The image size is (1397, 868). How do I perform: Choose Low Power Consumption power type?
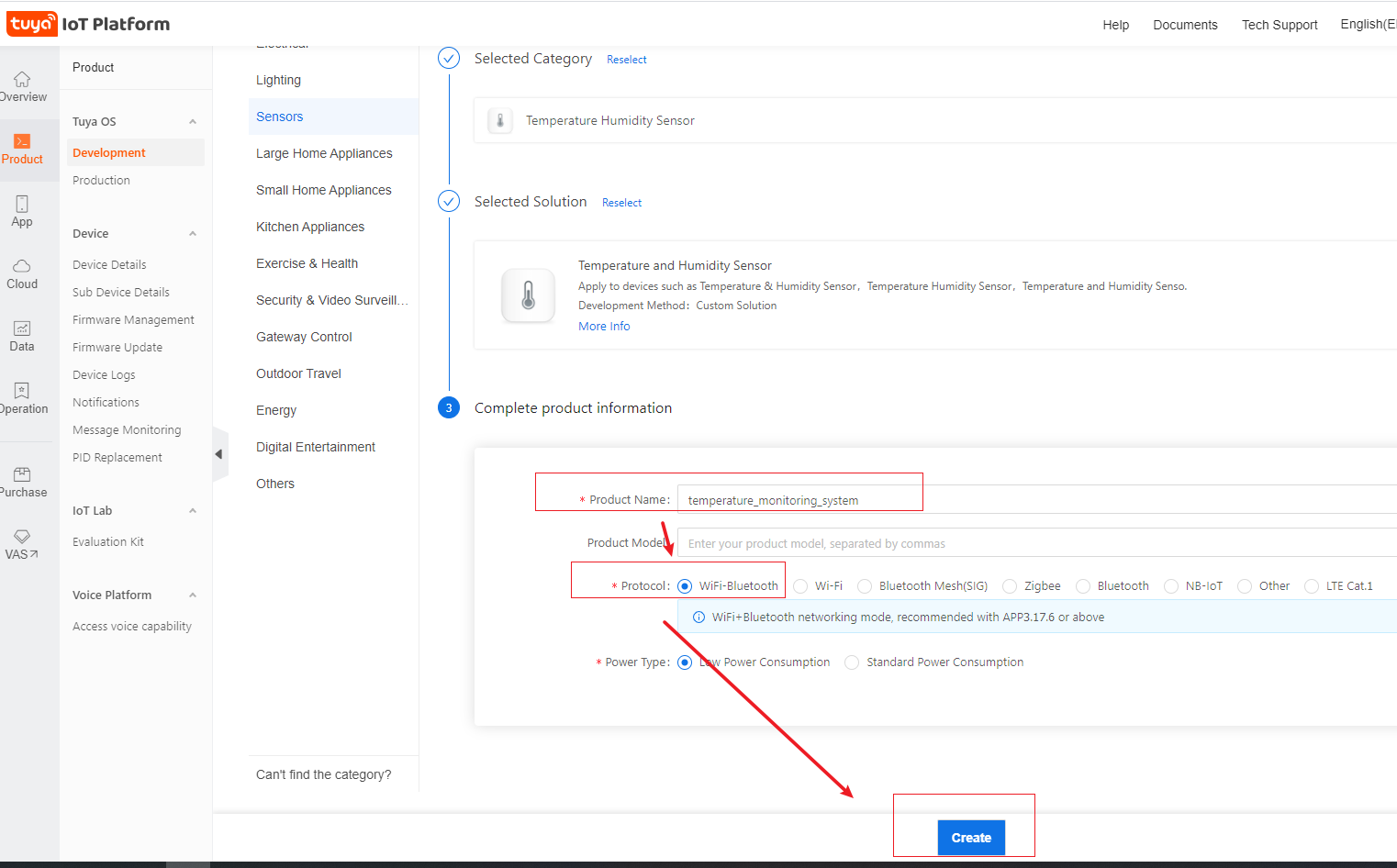(685, 662)
